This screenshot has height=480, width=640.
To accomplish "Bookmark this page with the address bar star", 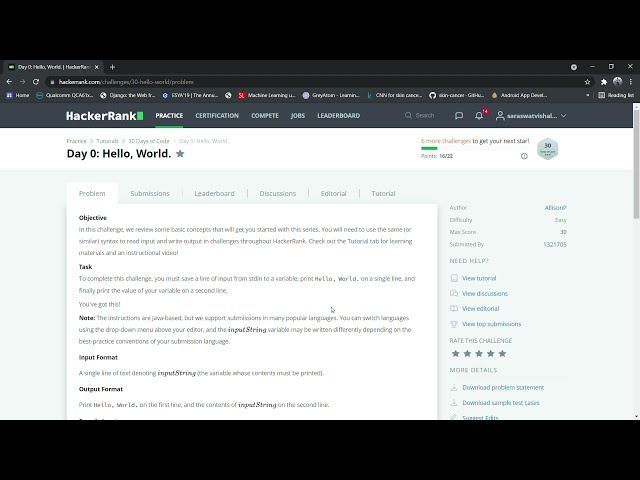I will pos(587,82).
